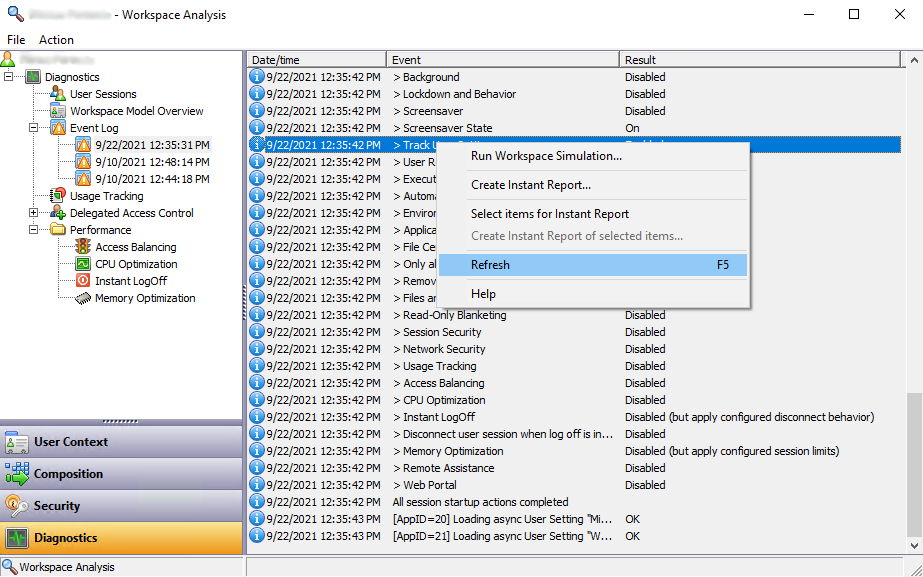This screenshot has width=923, height=577.
Task: Open the Security section
Action: point(57,506)
